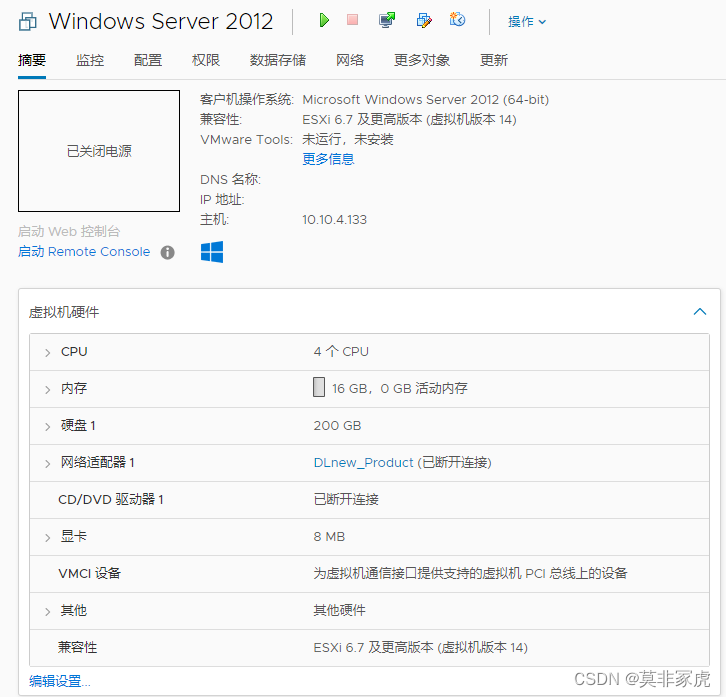
Task: Open the 网络 networks tab
Action: [x=350, y=60]
